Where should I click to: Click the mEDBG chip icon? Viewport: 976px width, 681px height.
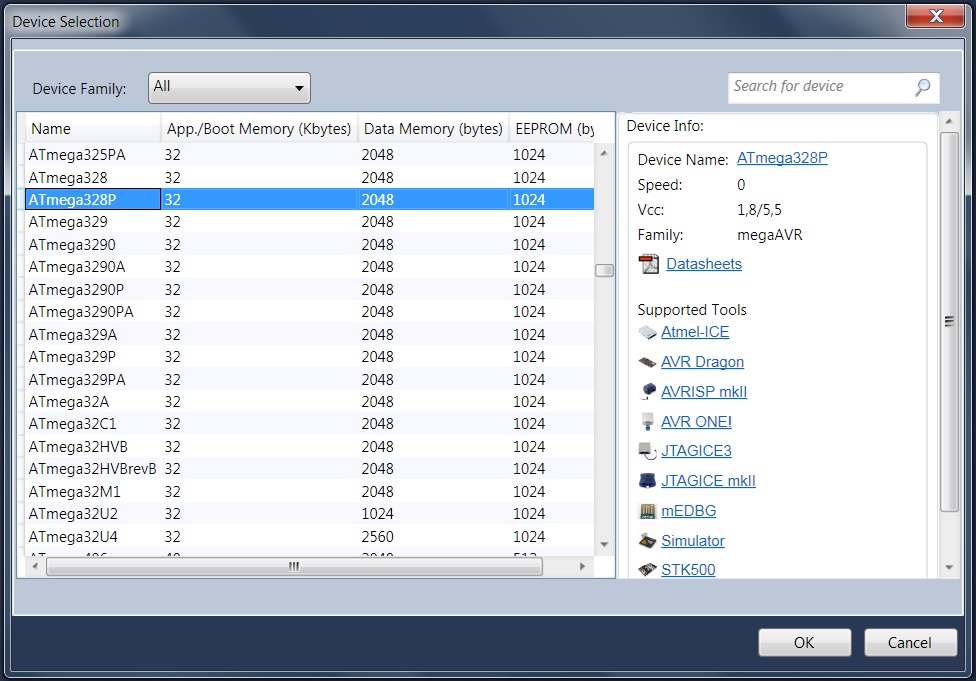647,511
